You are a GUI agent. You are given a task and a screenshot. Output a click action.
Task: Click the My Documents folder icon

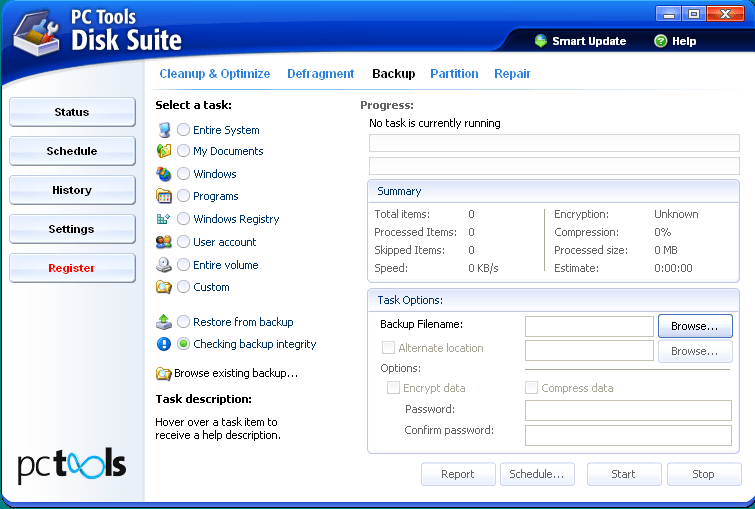[x=164, y=151]
